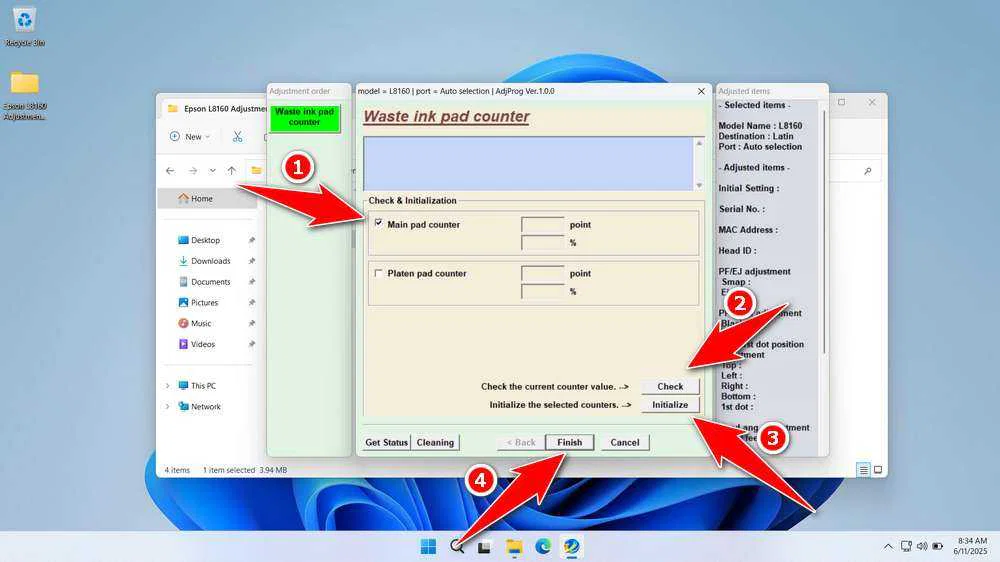Open the New dropdown in File Explorer
The height and width of the screenshot is (562, 1000).
click(189, 137)
